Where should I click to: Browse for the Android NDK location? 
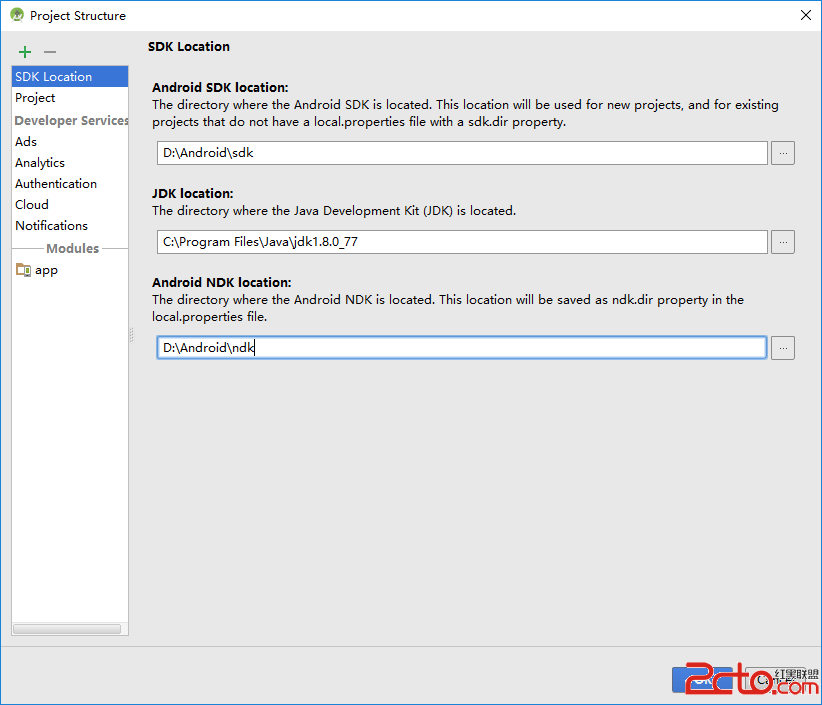point(783,347)
